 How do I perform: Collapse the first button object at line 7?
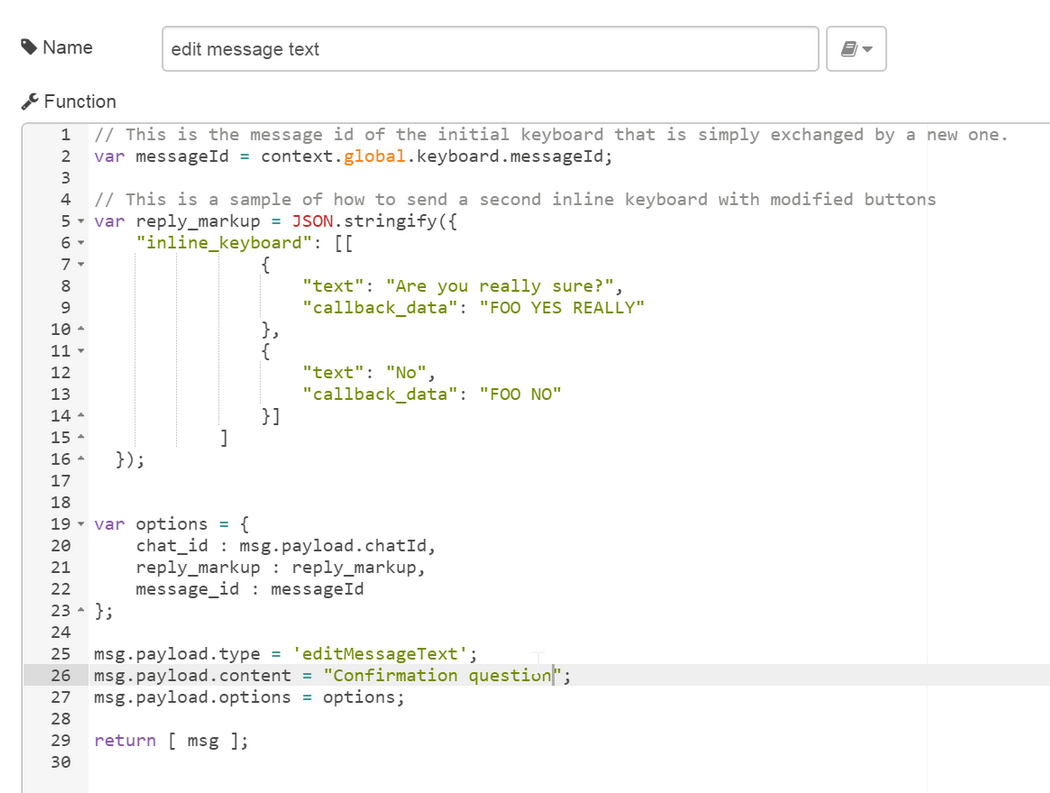click(x=80, y=265)
